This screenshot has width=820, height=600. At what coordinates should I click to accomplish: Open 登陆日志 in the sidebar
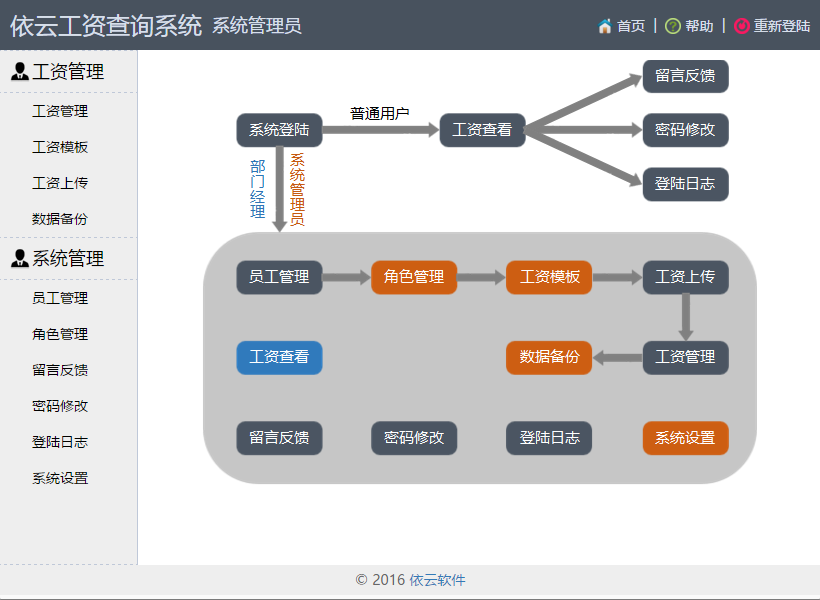(60, 442)
